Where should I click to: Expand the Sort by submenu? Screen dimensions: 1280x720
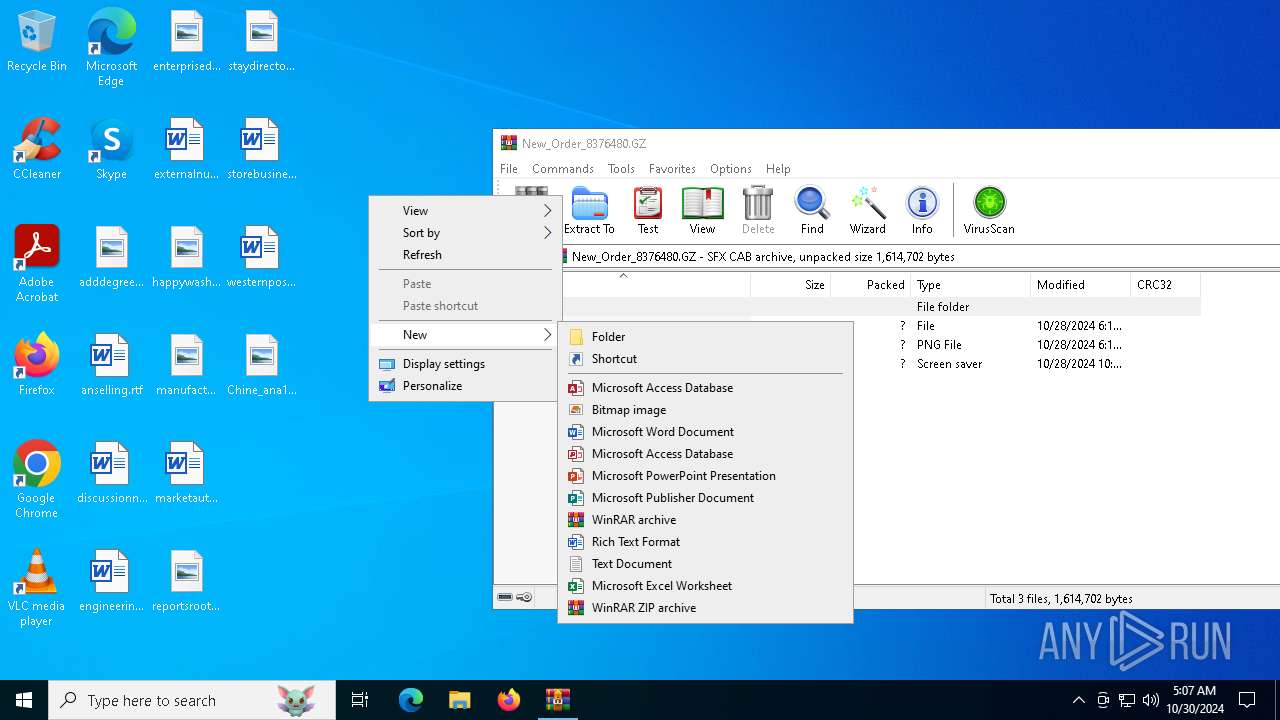click(465, 233)
